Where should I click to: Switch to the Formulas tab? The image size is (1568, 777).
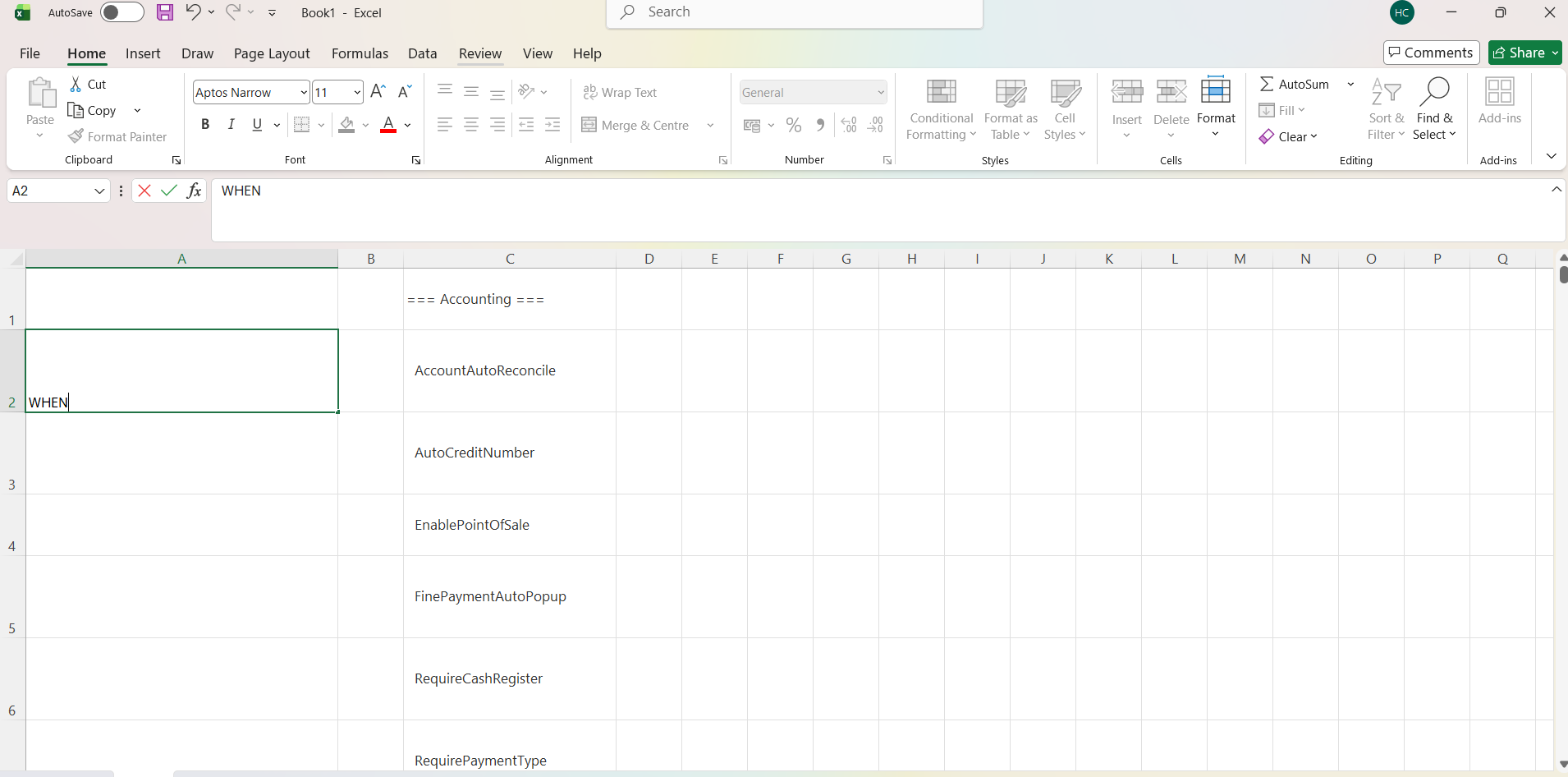[360, 53]
